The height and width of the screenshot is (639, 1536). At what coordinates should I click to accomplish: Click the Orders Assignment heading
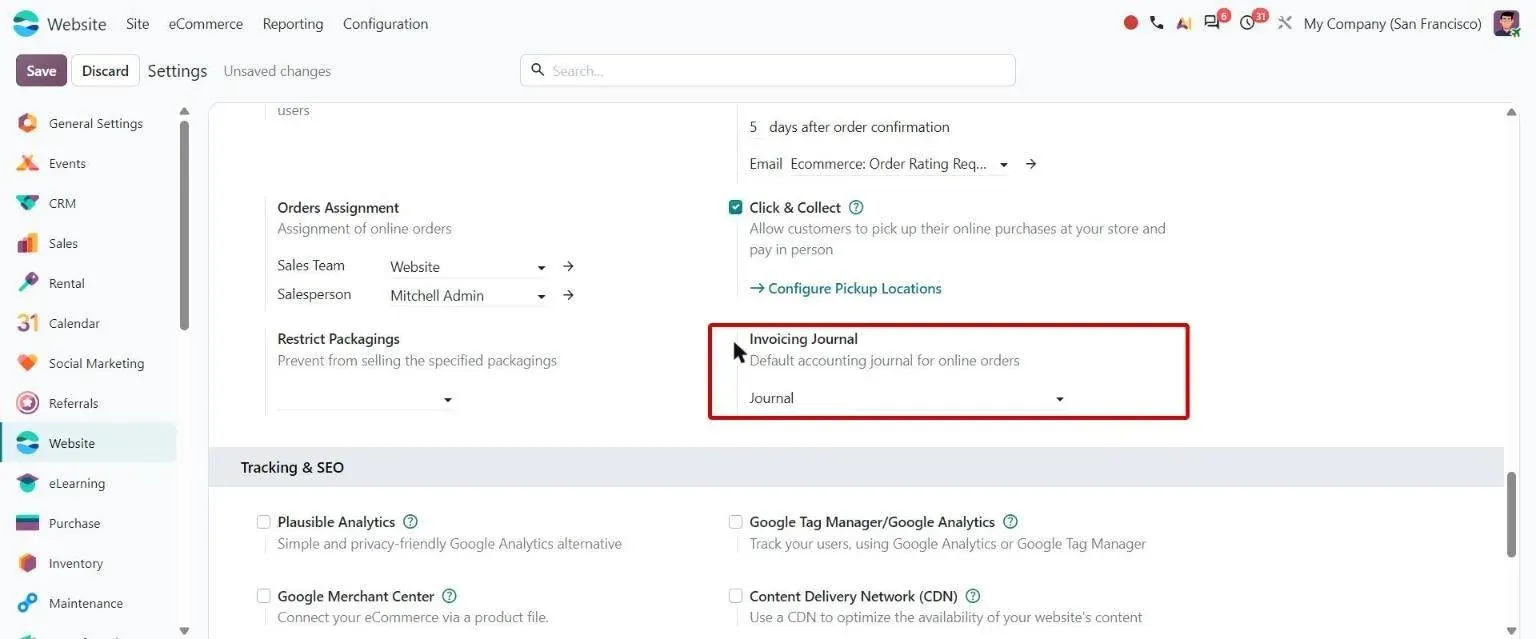pyautogui.click(x=338, y=208)
